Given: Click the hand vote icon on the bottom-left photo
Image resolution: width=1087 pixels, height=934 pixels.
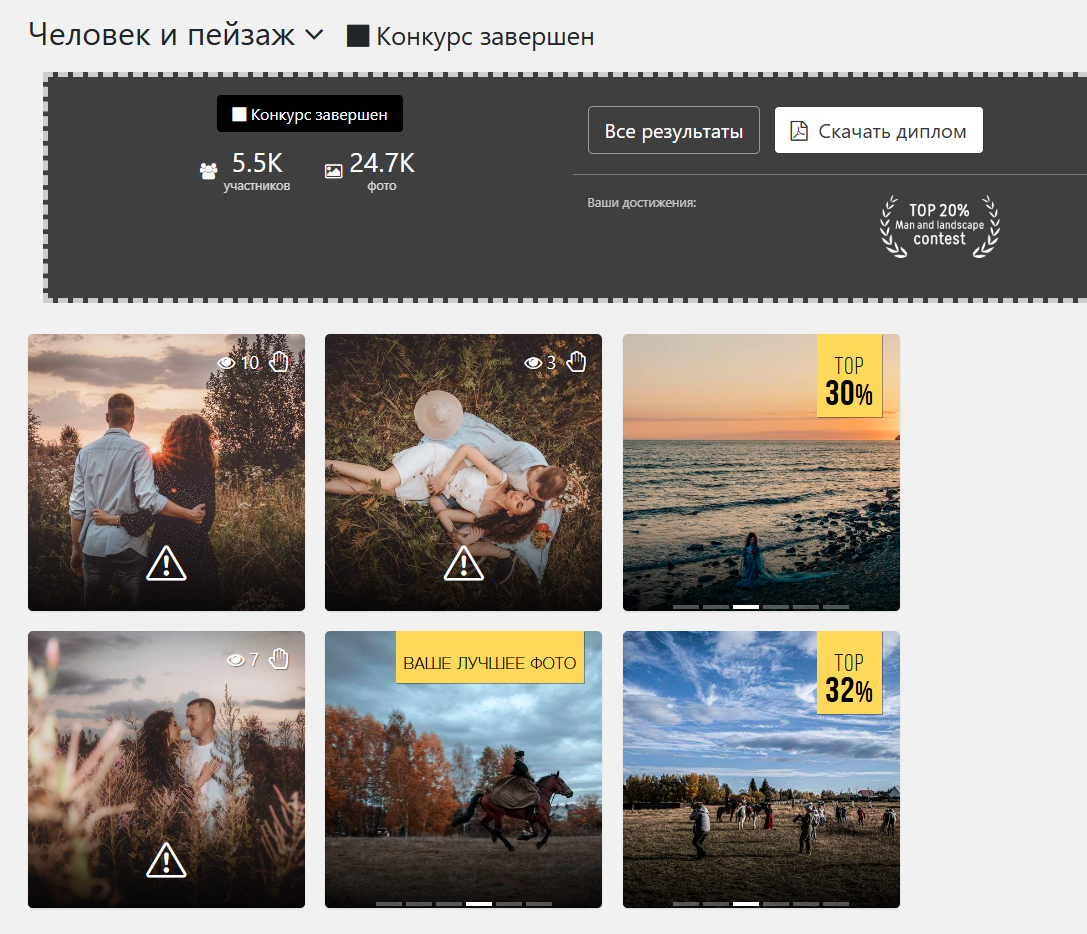Looking at the screenshot, I should [280, 659].
